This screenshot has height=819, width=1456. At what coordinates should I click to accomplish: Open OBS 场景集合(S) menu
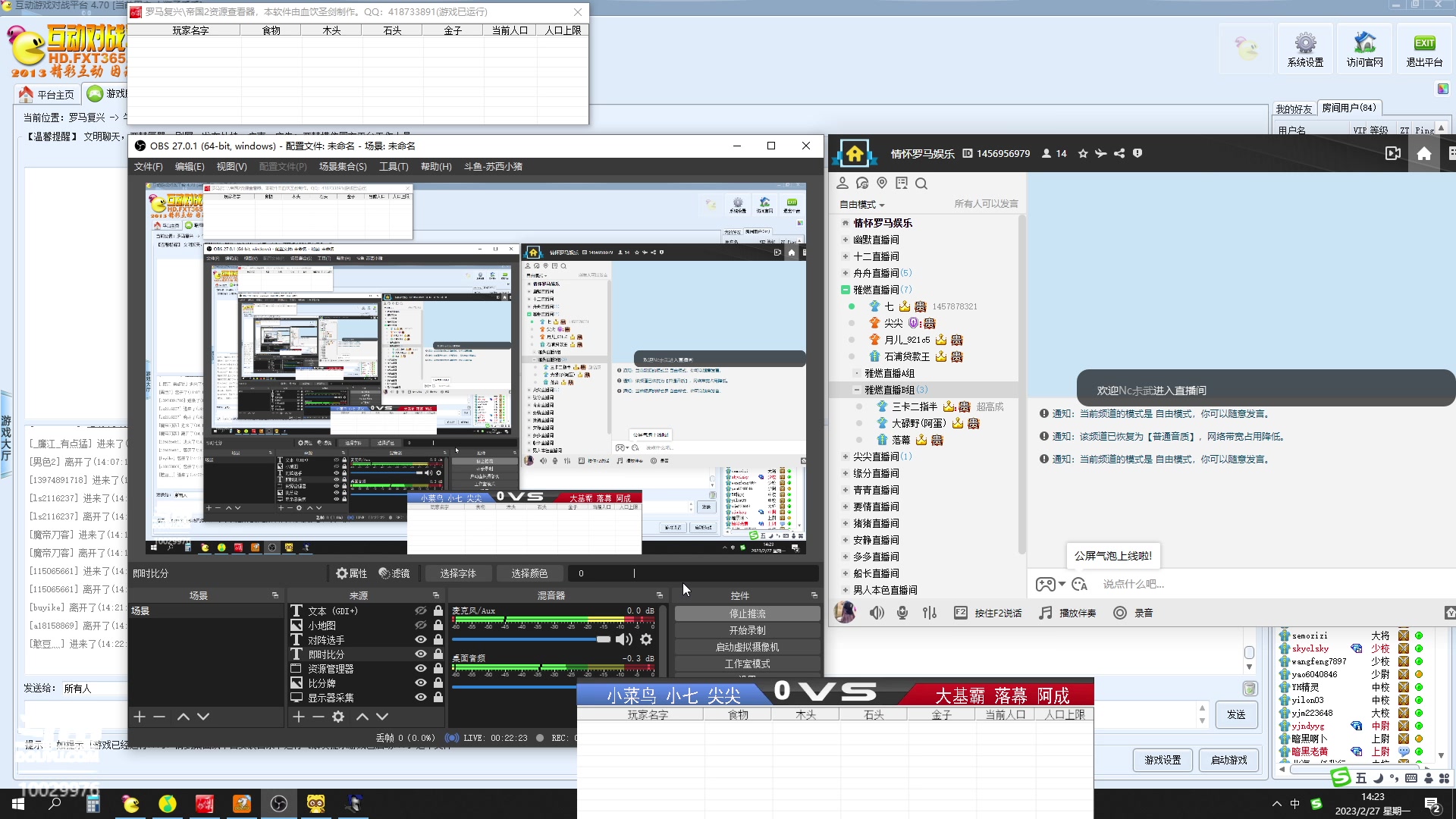(343, 167)
